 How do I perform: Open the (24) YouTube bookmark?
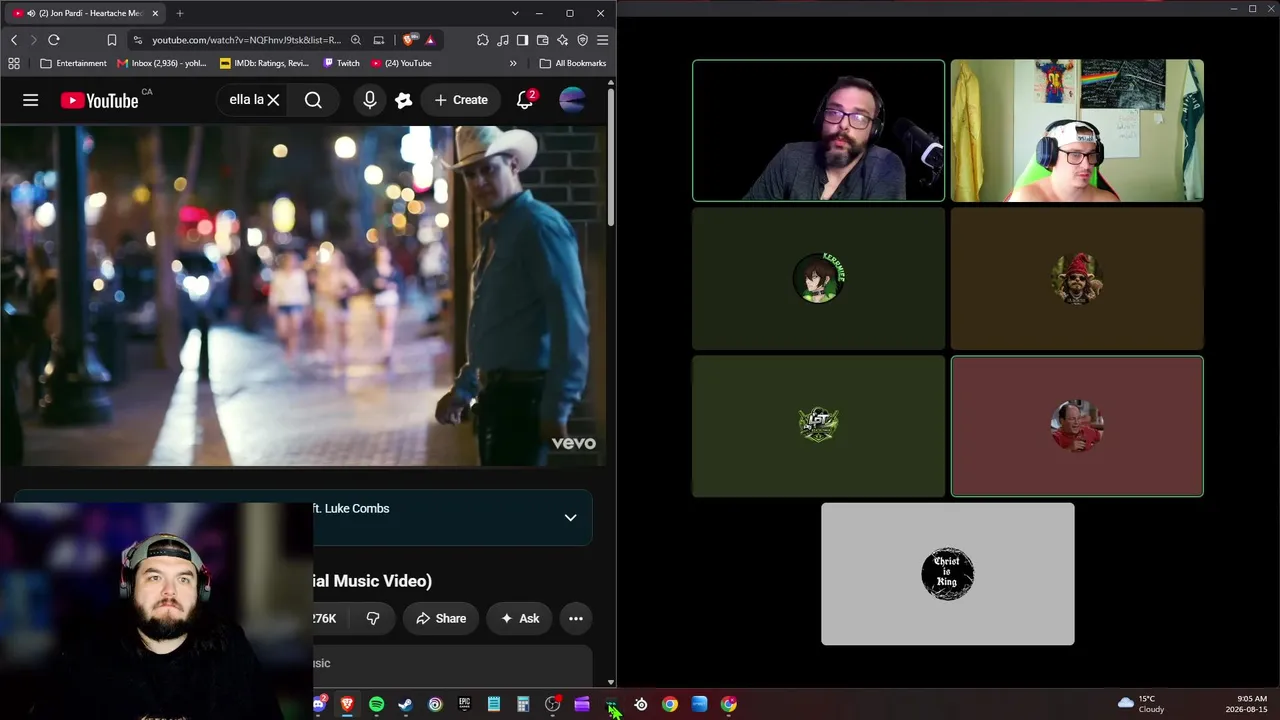[401, 63]
